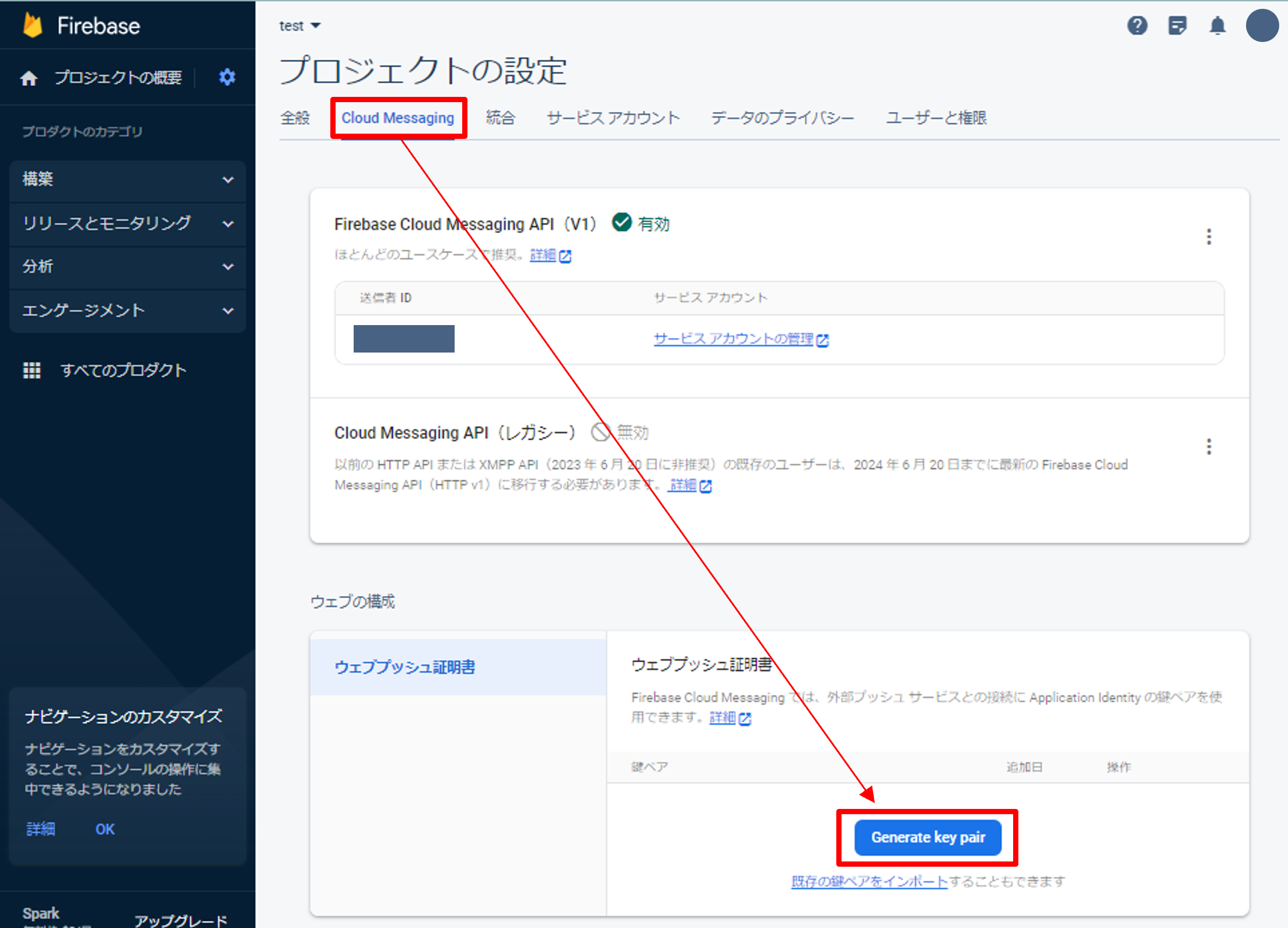Open the help question mark icon
This screenshot has width=1288, height=928.
coord(1137,26)
